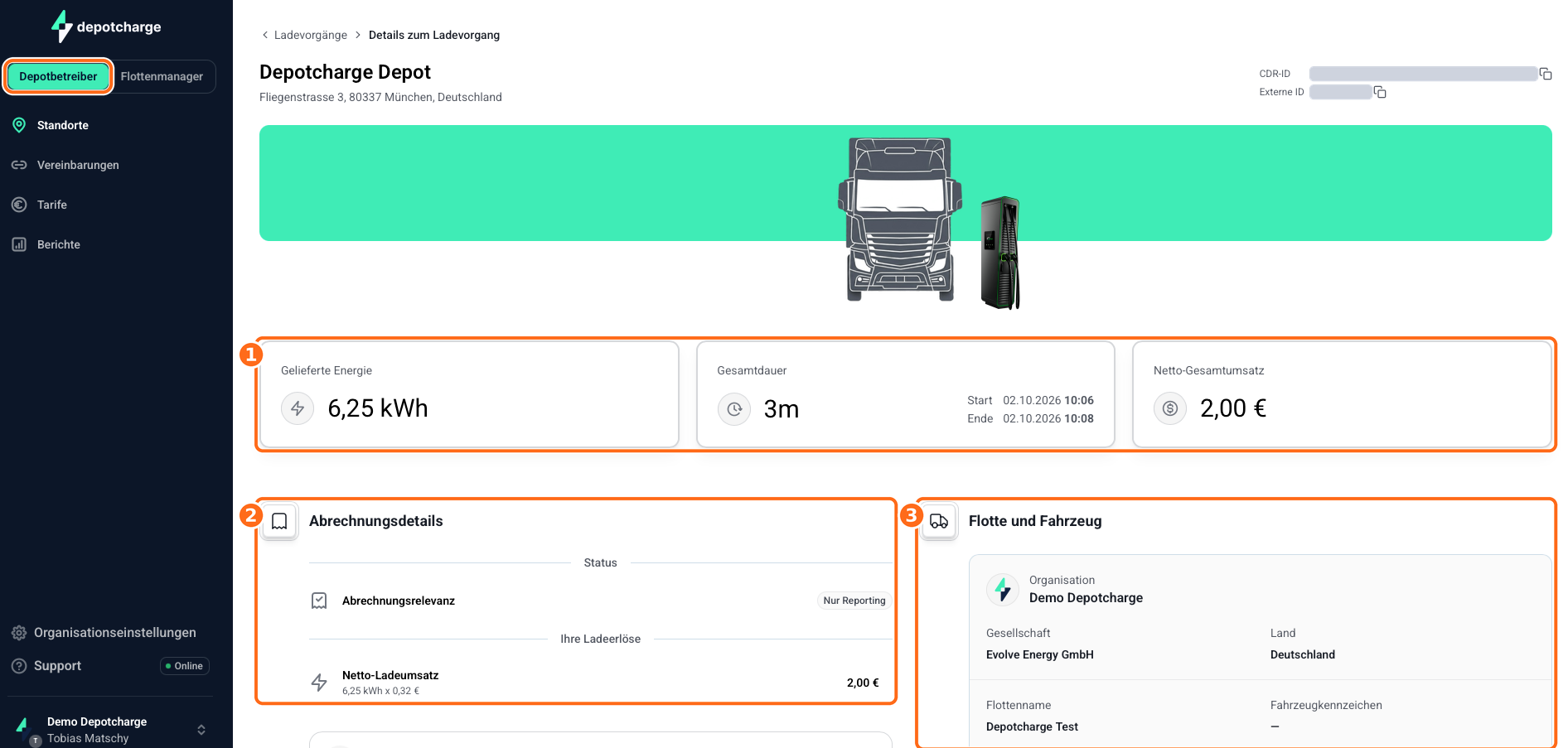
Task: Open Tarife in the sidebar
Action: tap(51, 205)
